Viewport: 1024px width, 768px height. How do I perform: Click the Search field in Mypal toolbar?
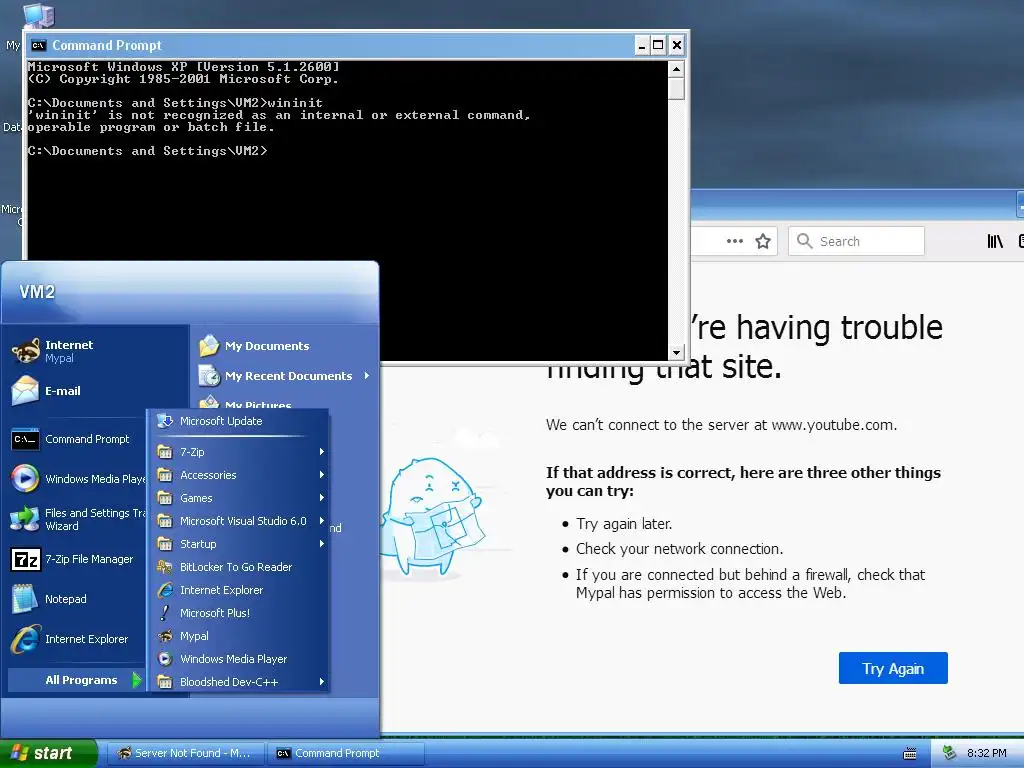tap(856, 241)
